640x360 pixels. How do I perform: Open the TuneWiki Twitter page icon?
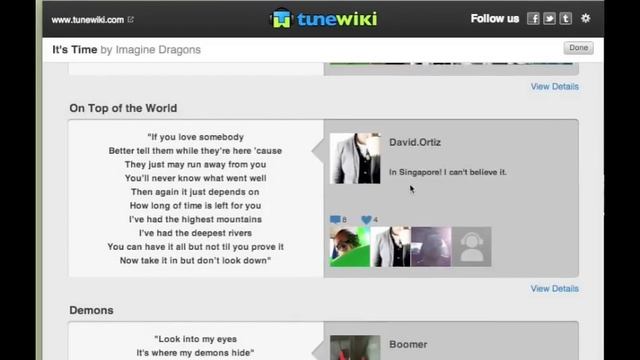[549, 19]
